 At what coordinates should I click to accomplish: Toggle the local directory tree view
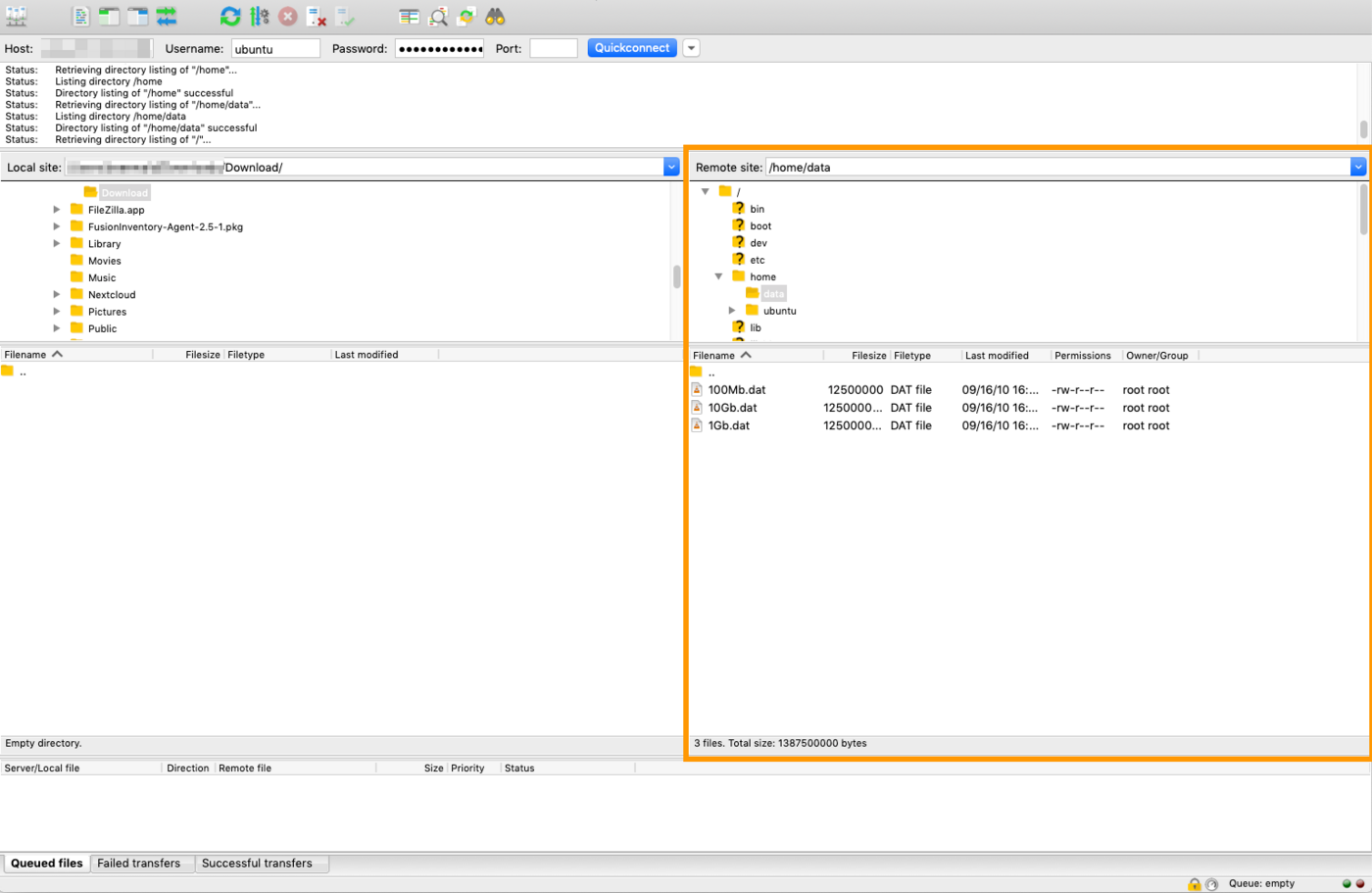pyautogui.click(x=108, y=16)
